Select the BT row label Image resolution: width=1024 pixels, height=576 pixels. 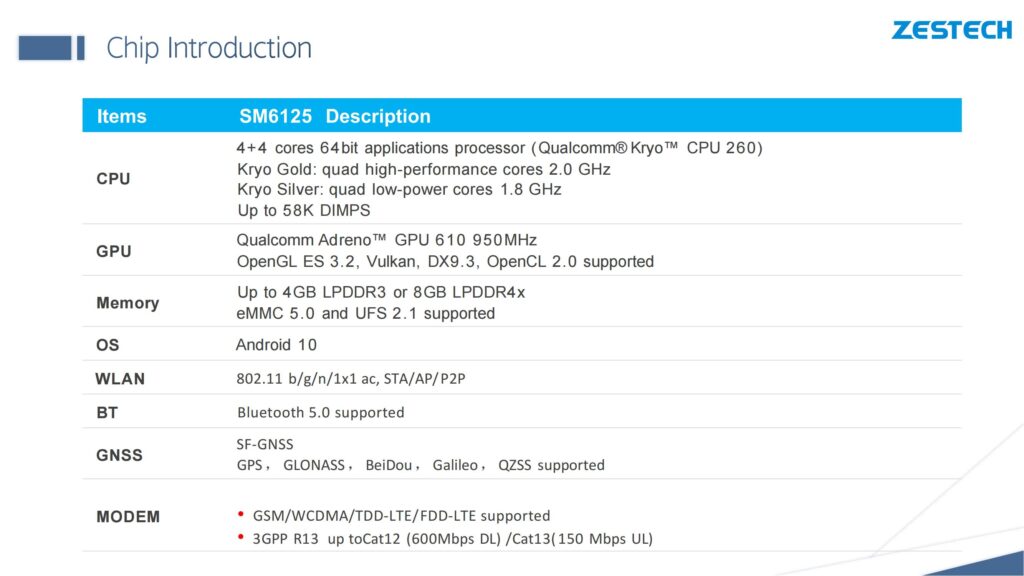107,413
